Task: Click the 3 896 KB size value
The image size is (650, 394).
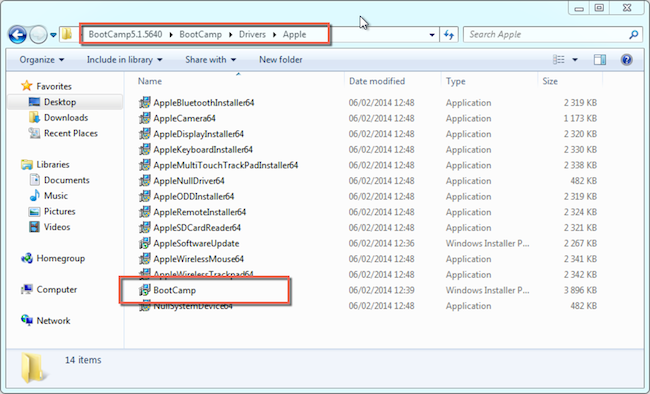Action: click(x=580, y=290)
